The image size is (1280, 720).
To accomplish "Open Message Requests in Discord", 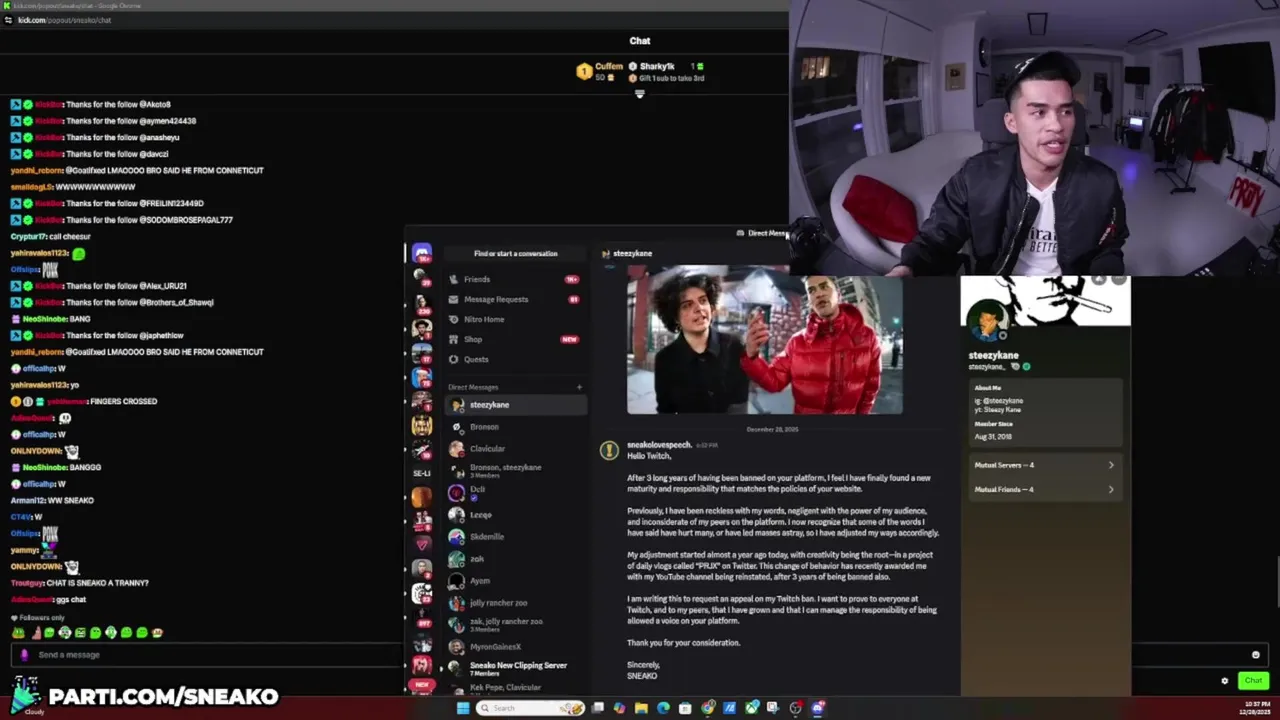I will coord(515,299).
